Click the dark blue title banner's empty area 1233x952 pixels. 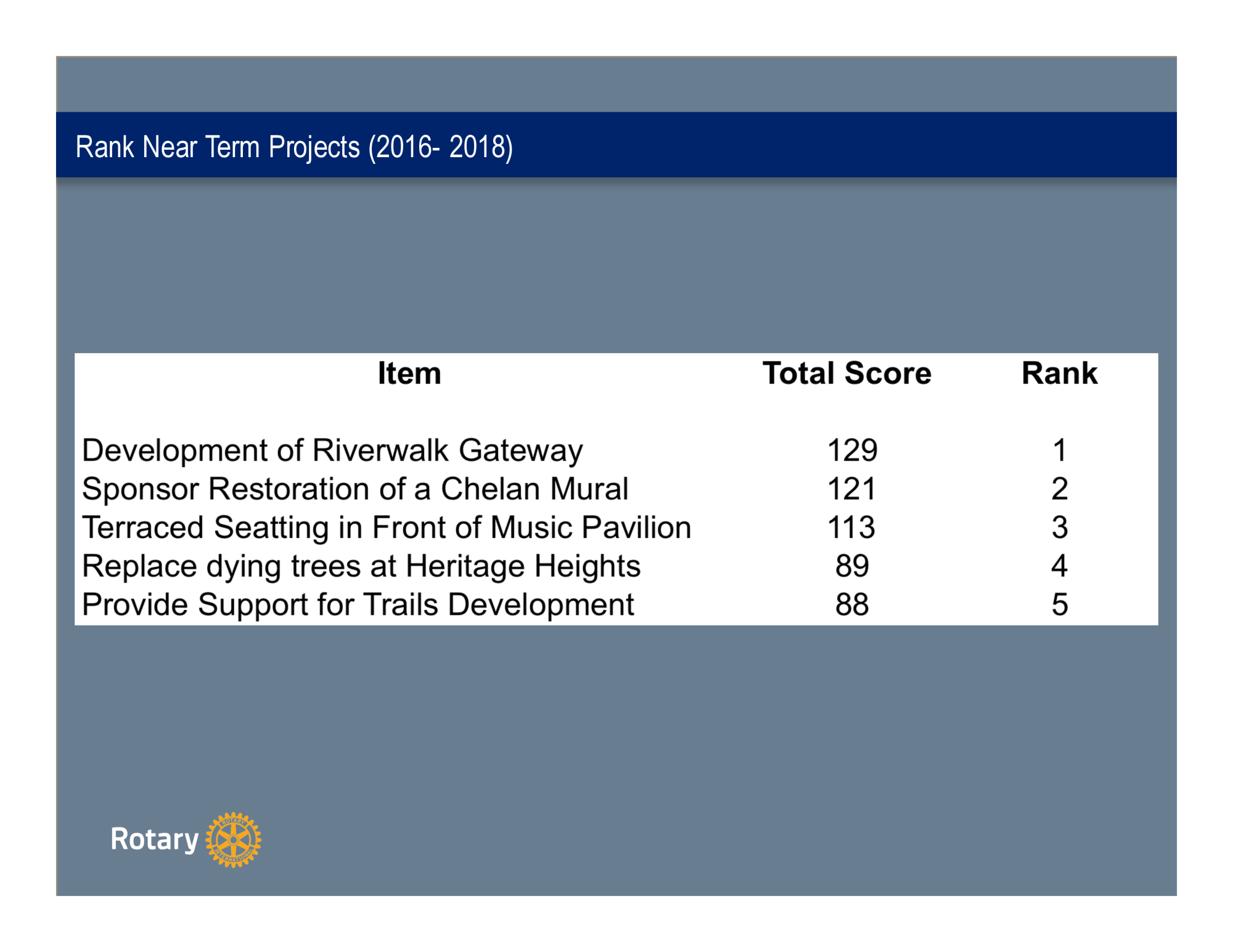pyautogui.click(x=863, y=145)
